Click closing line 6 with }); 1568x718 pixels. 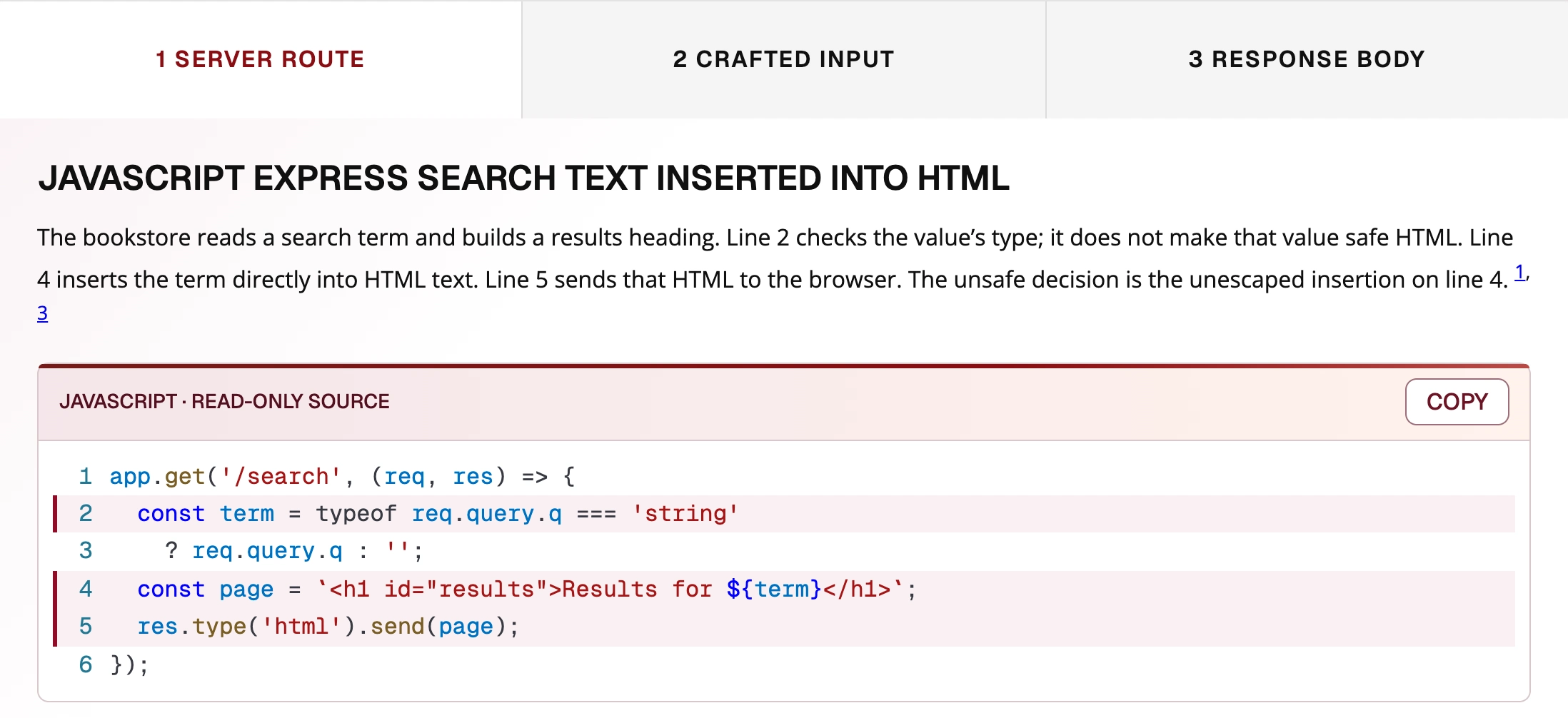(x=784, y=665)
